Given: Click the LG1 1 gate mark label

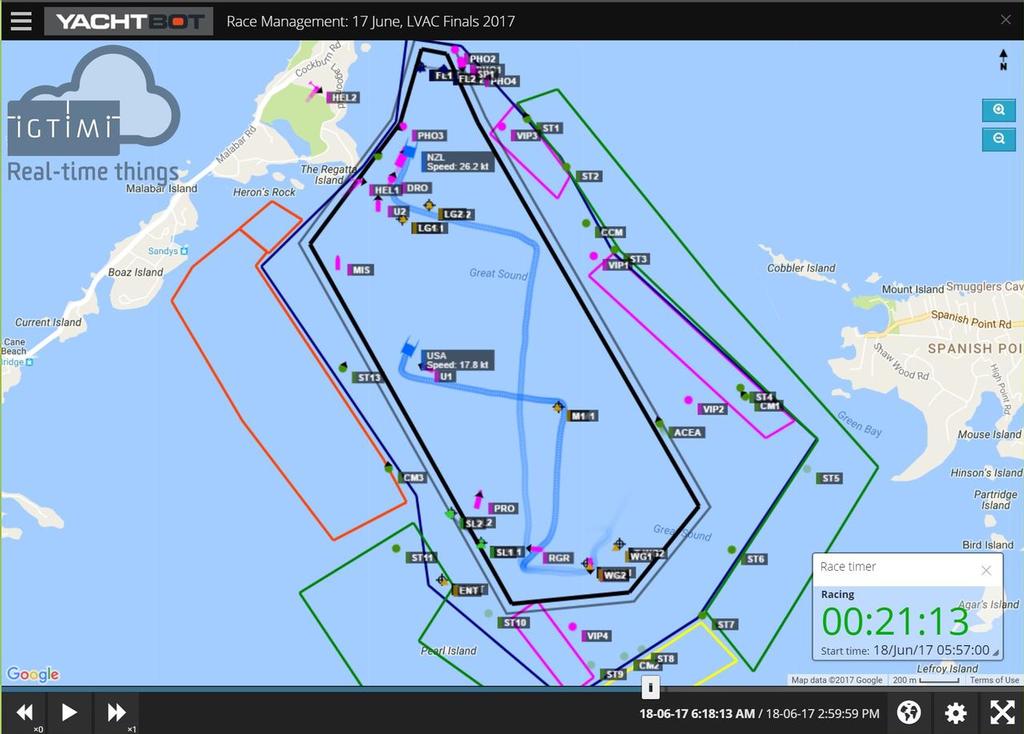Looking at the screenshot, I should pyautogui.click(x=430, y=228).
